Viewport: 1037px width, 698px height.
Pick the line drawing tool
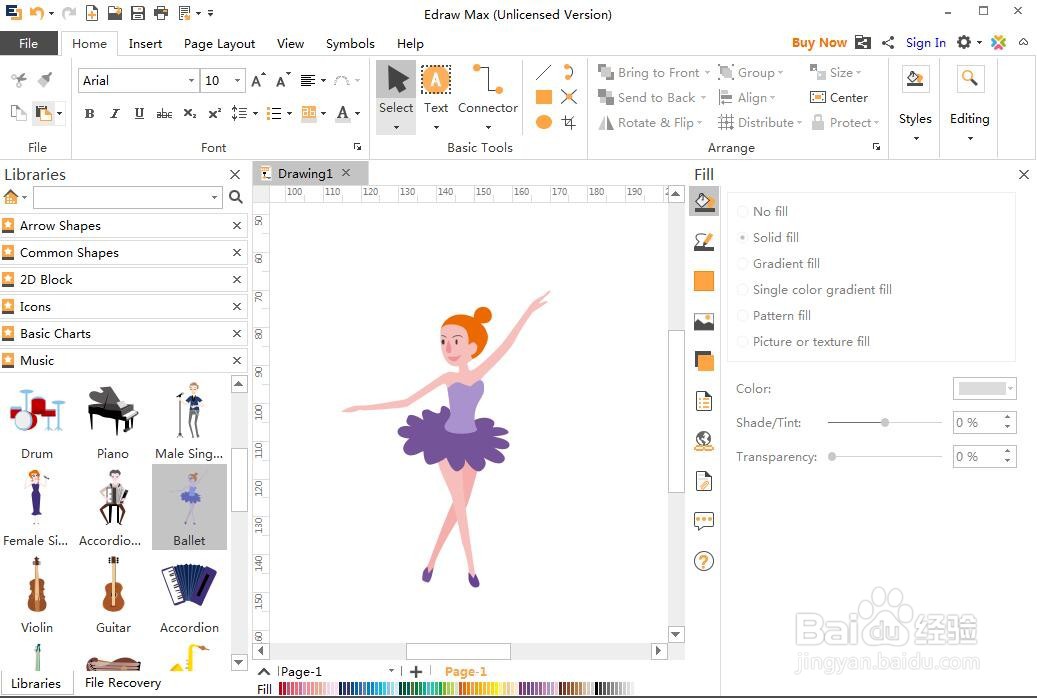pos(544,72)
